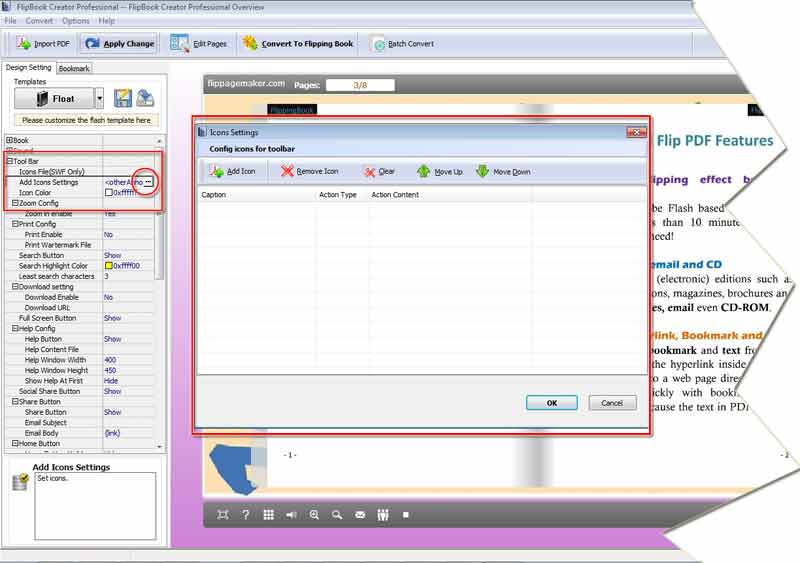
Task: Select the Least search characters row
Action: coord(80,276)
